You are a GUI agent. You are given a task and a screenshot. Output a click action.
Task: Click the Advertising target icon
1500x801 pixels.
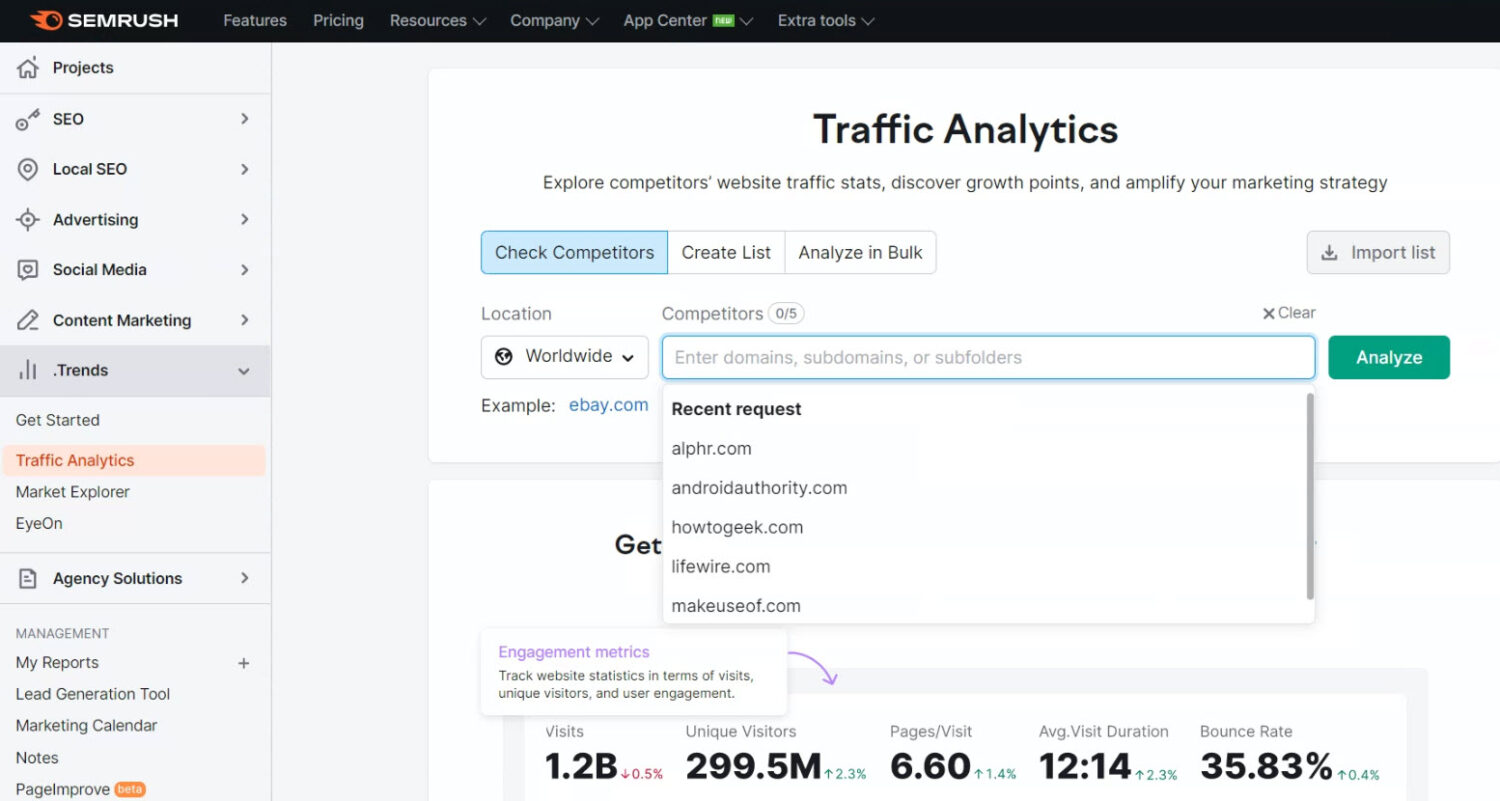pyautogui.click(x=28, y=220)
